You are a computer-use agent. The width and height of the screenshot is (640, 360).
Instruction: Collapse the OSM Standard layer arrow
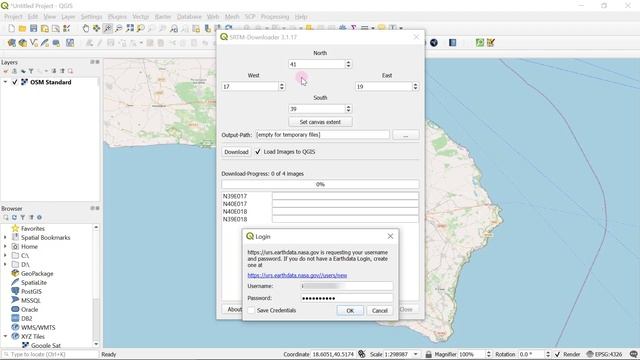click(x=5, y=82)
